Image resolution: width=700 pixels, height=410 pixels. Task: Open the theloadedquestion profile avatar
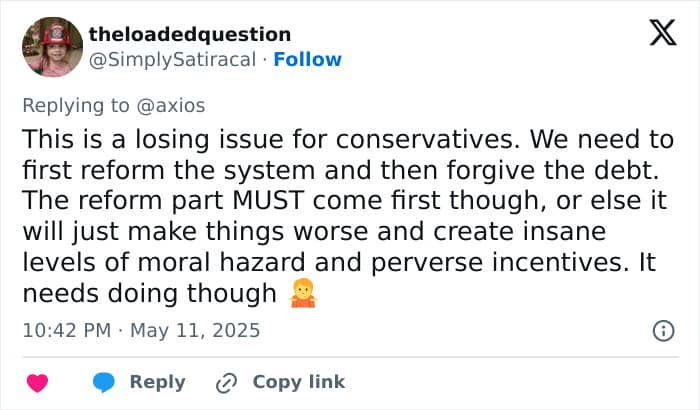tap(52, 47)
